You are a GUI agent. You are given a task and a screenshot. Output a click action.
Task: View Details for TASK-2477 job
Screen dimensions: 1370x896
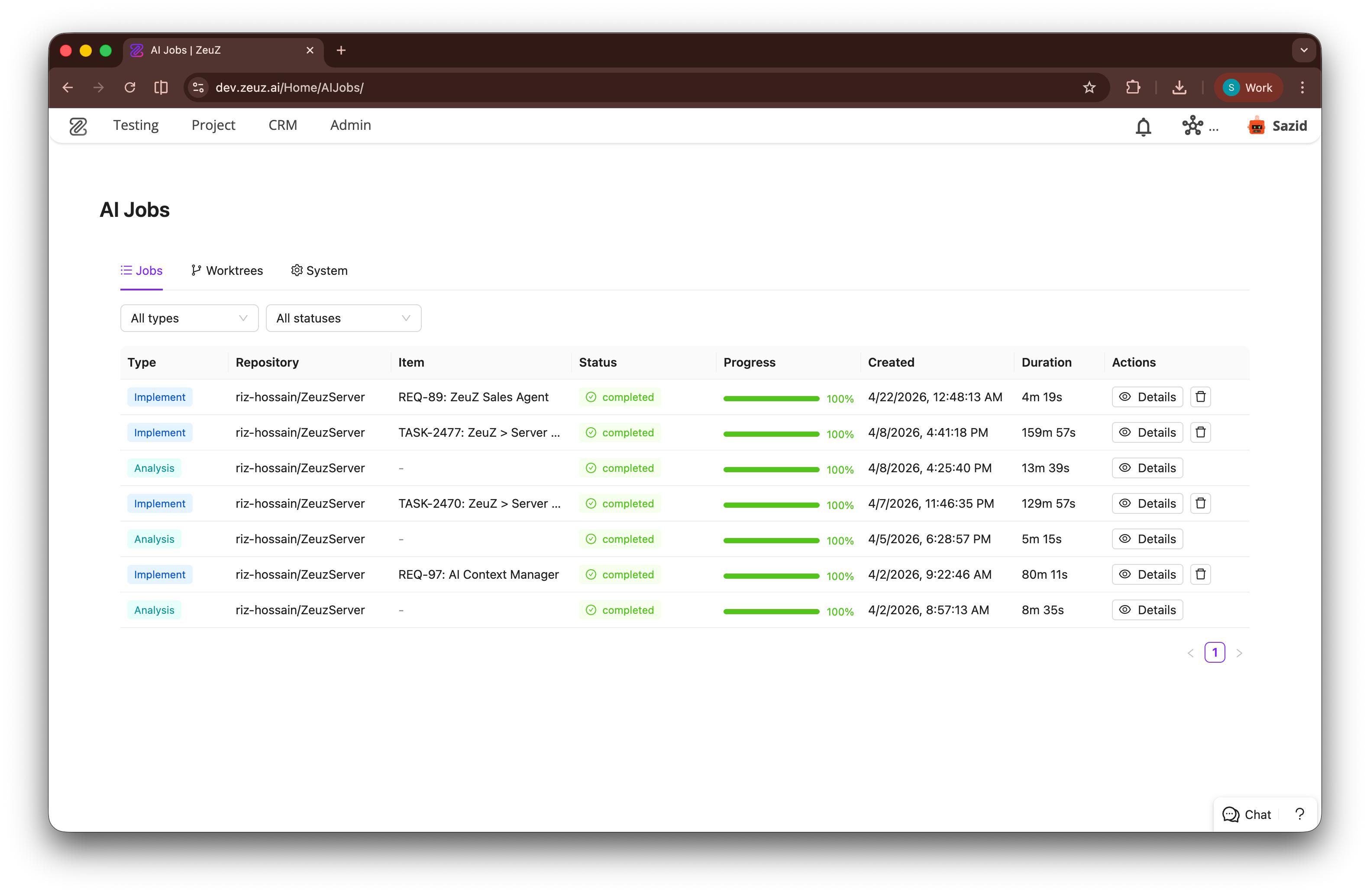(x=1147, y=432)
